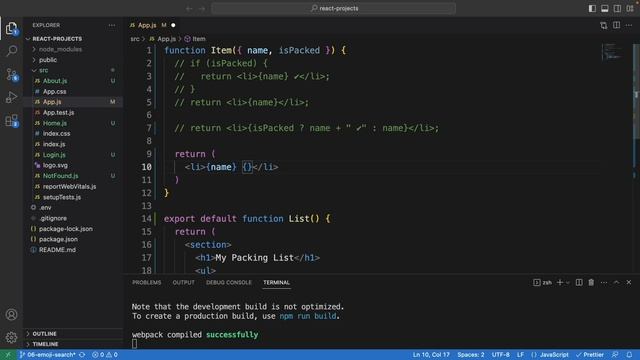Open the Explorer view in activity bar
The width and height of the screenshot is (640, 360).
click(11, 29)
